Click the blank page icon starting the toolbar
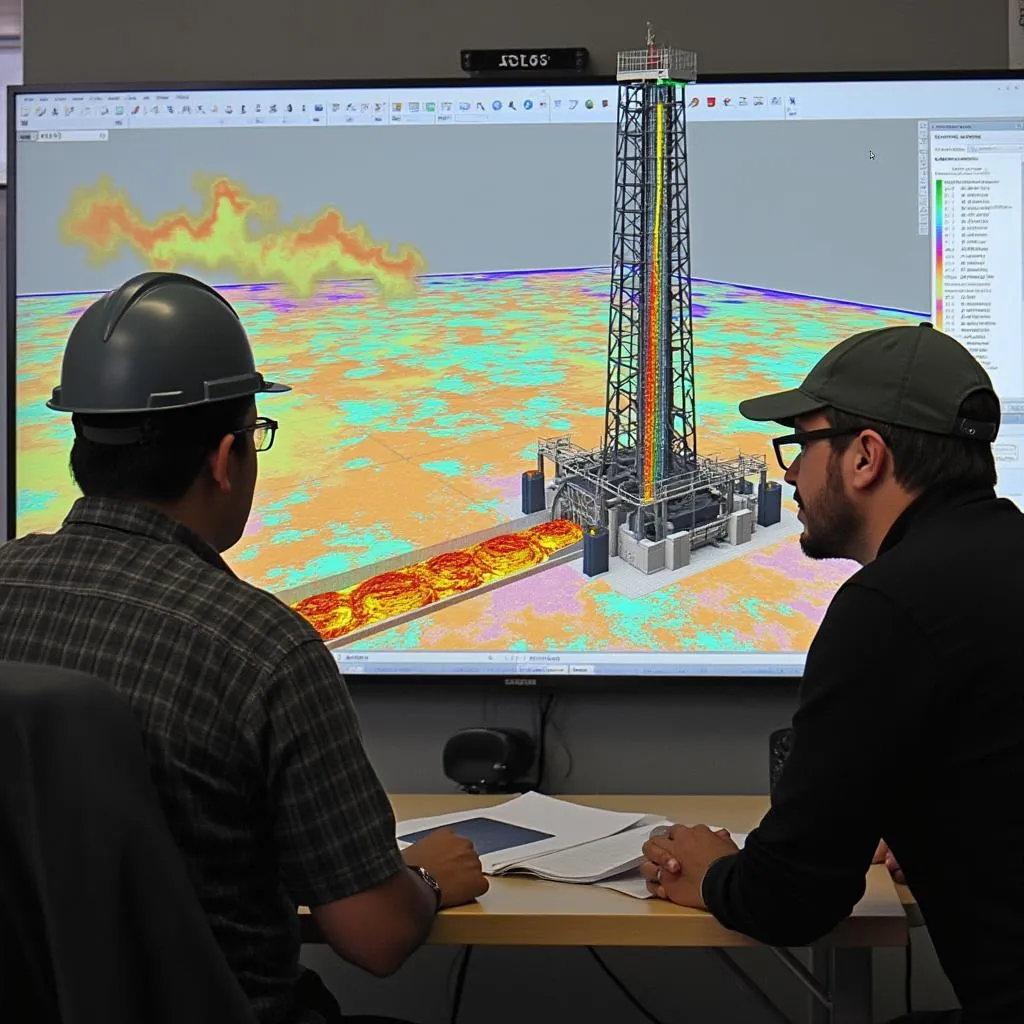 point(25,111)
